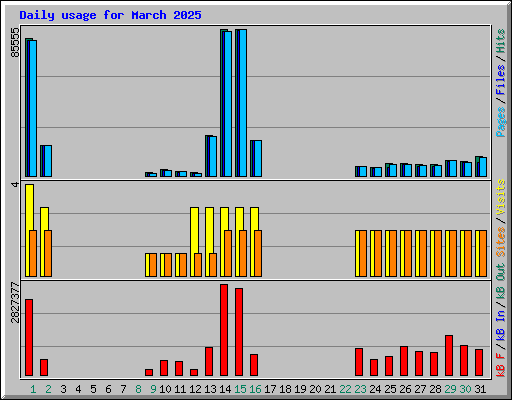Select the red kB bar for day 9
Viewport: 512px width, 400px height.
(x=149, y=373)
